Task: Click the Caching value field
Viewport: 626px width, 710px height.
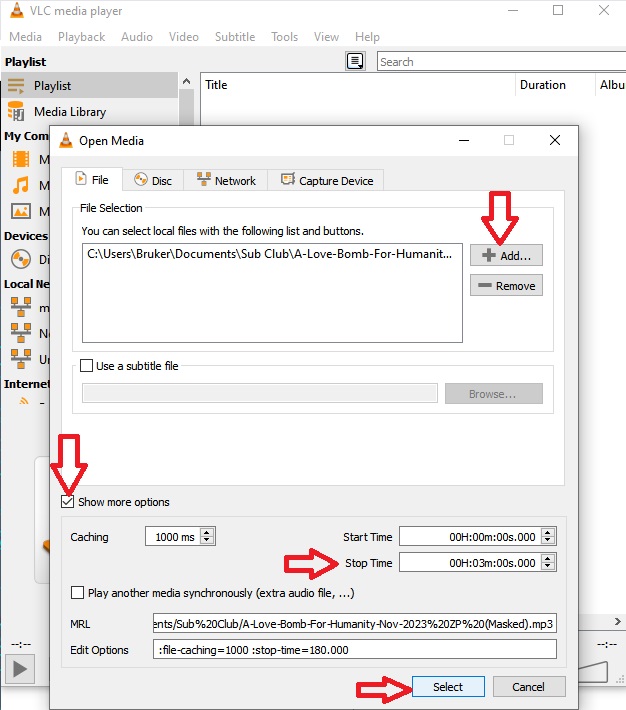Action: [173, 536]
